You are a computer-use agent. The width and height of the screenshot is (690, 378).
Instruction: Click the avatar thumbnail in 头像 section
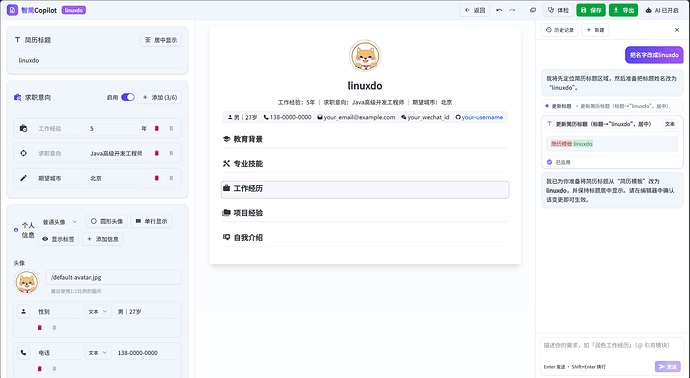[x=26, y=282]
